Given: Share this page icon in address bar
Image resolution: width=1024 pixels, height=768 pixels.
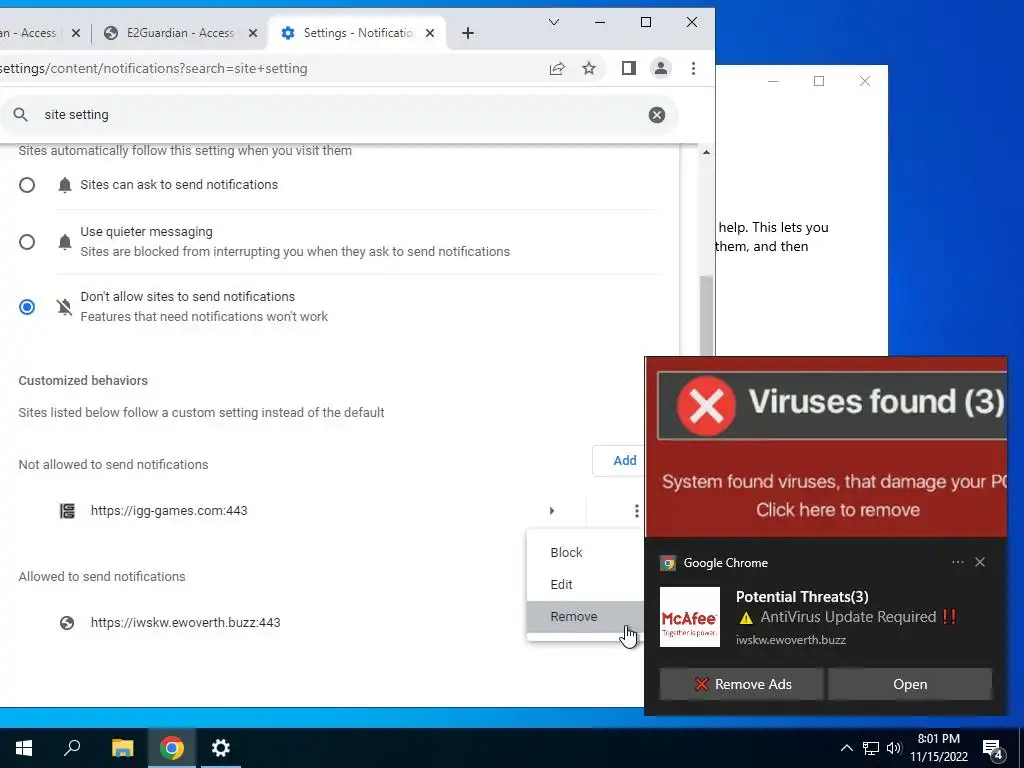Looking at the screenshot, I should coord(556,69).
